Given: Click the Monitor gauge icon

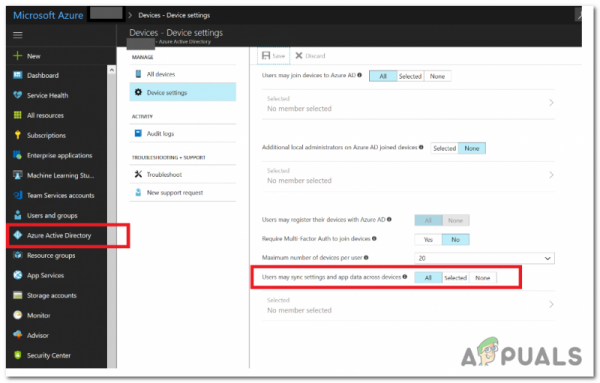Looking at the screenshot, I should point(18,315).
